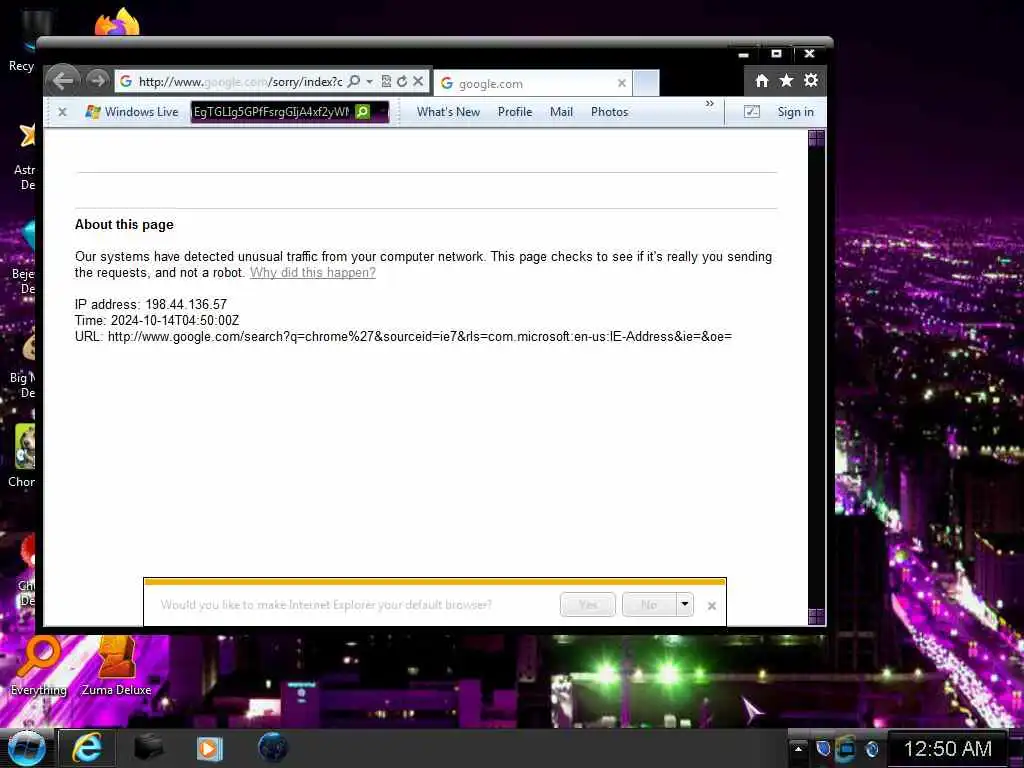Viewport: 1024px width, 768px height.
Task: Click Sign in on Windows Live toolbar
Action: coord(795,112)
